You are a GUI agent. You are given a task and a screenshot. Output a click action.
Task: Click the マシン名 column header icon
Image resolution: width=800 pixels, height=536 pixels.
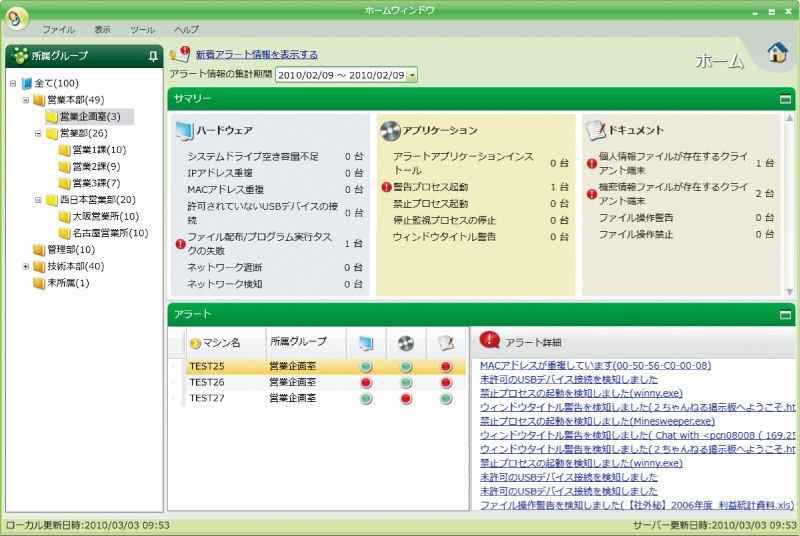[195, 344]
